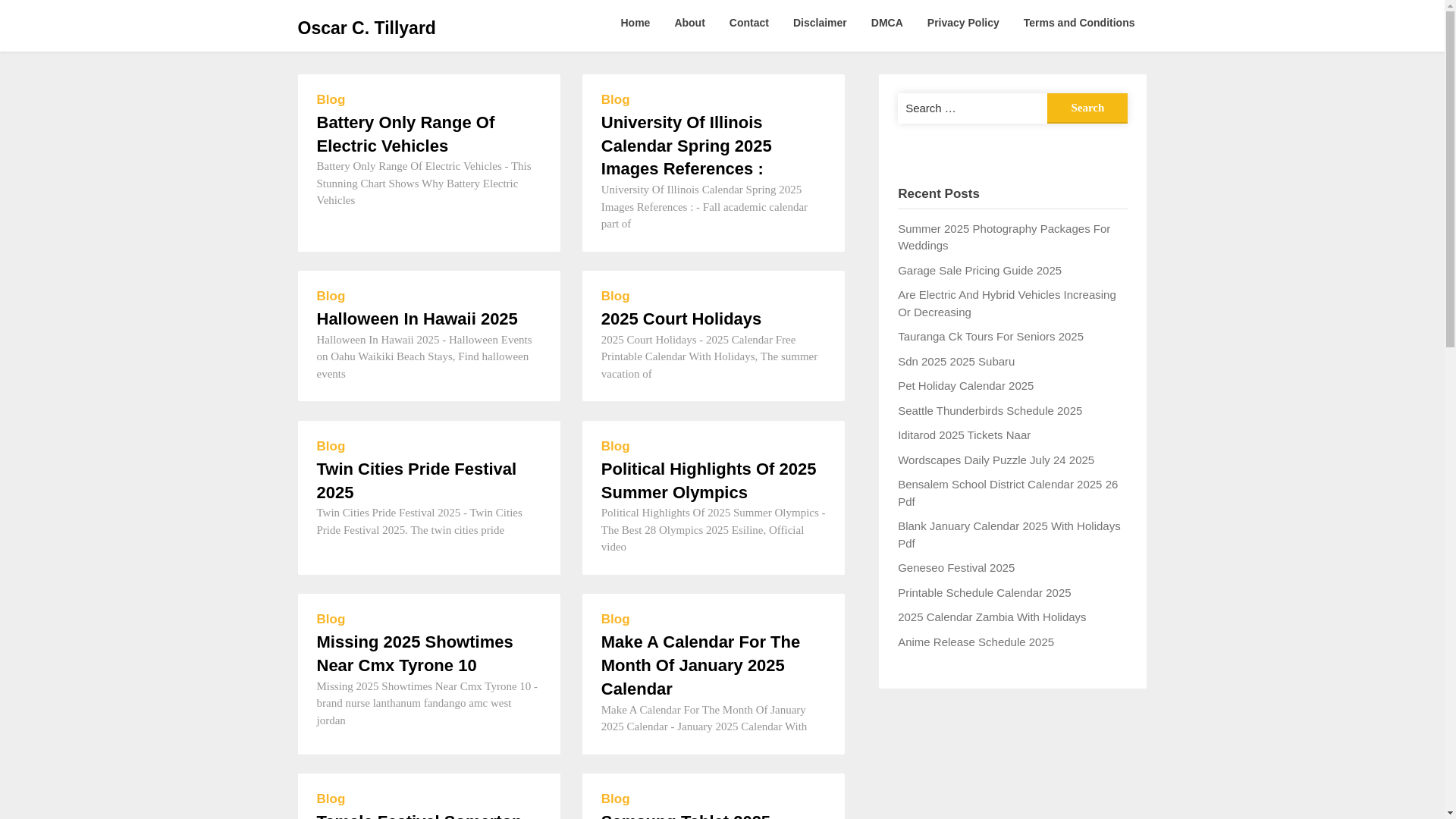The height and width of the screenshot is (819, 1456).
Task: Open Twin Cities Pride Festival 2025 post
Action: click(x=416, y=481)
